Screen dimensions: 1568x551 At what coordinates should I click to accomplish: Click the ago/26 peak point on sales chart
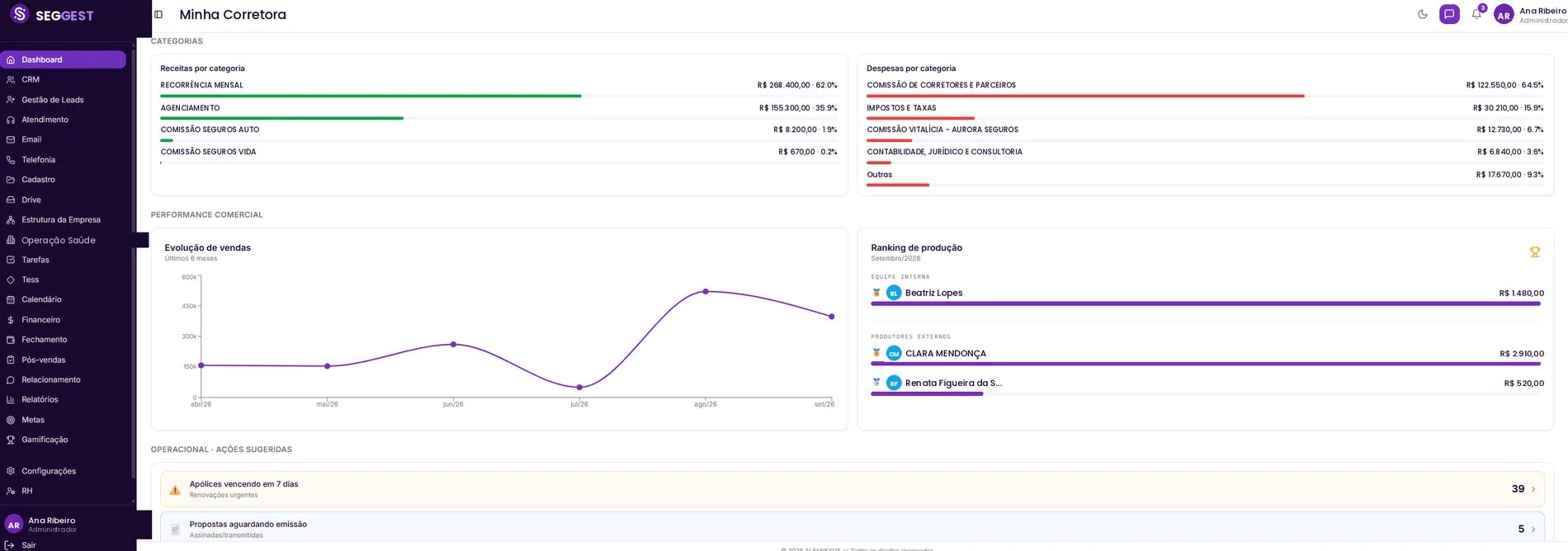click(x=706, y=291)
